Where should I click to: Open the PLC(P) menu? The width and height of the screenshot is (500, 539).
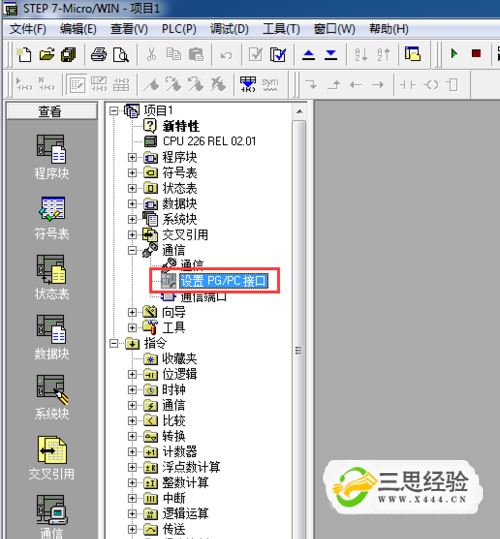179,29
